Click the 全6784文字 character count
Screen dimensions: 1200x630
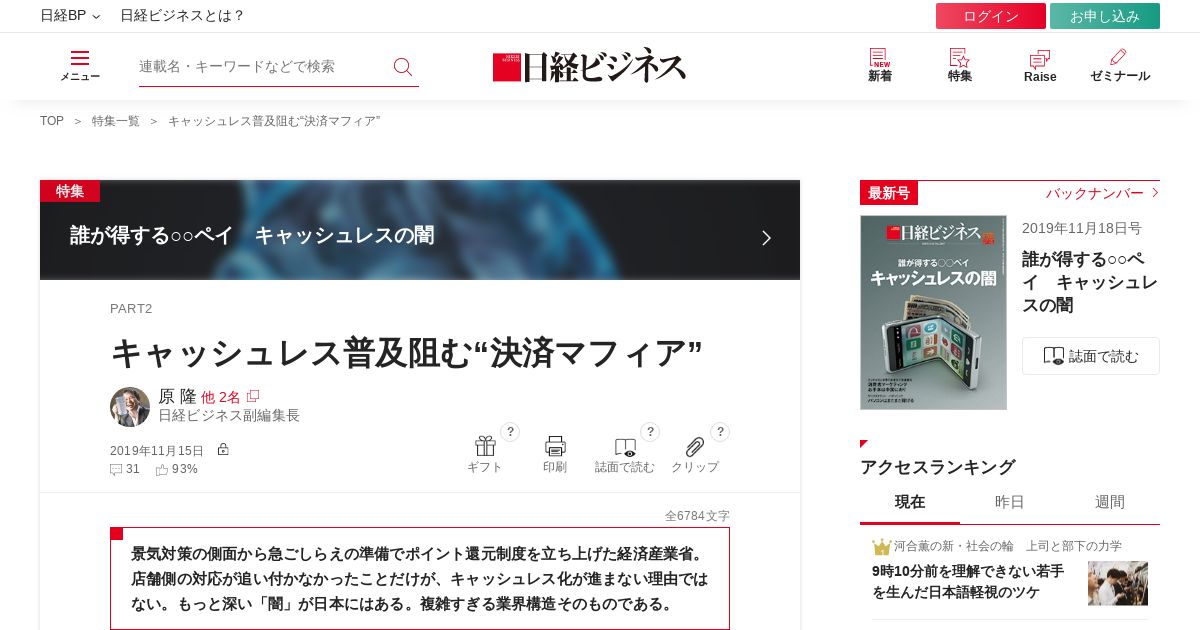pos(697,516)
